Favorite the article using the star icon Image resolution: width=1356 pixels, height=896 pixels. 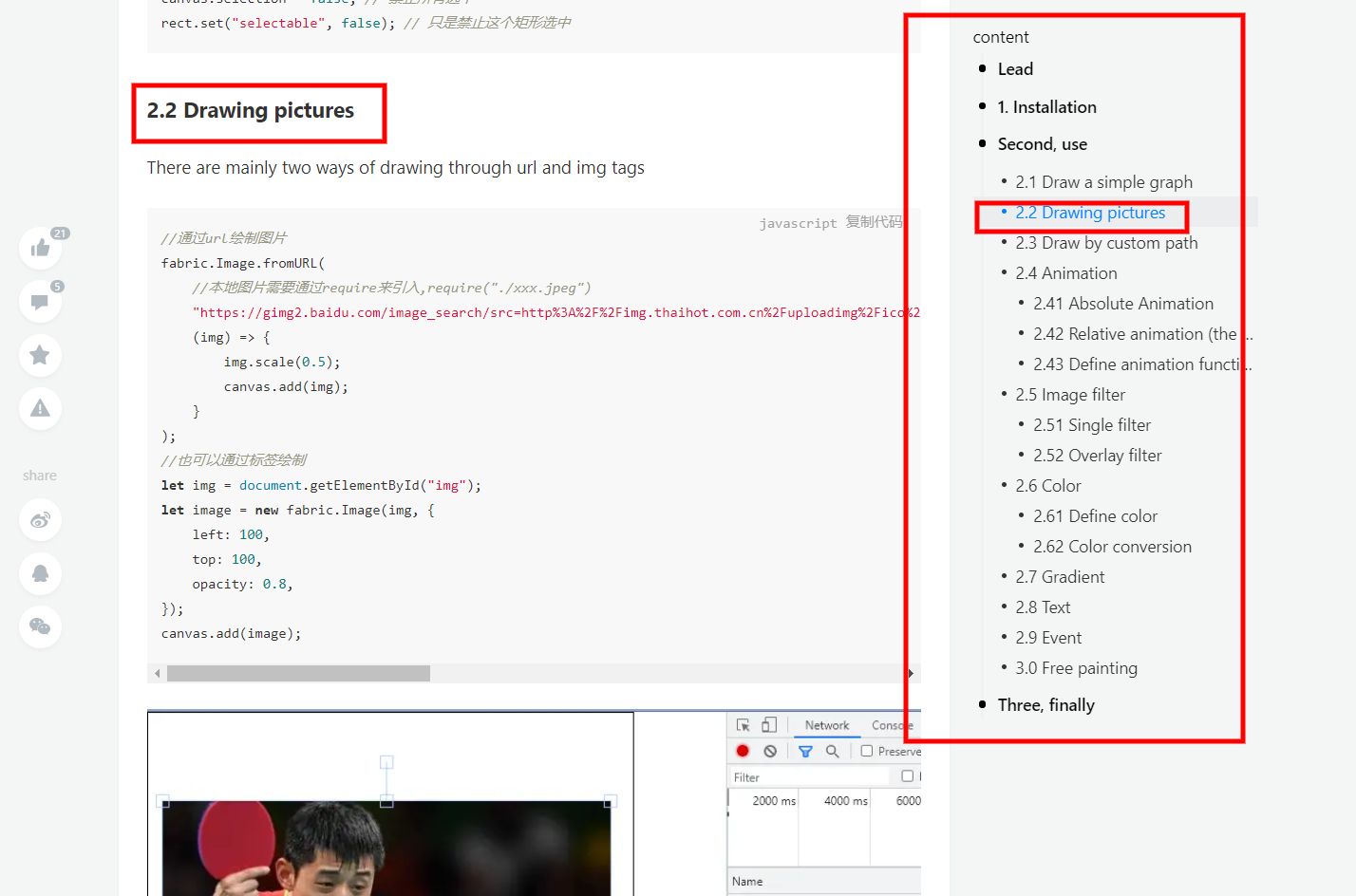coord(40,355)
